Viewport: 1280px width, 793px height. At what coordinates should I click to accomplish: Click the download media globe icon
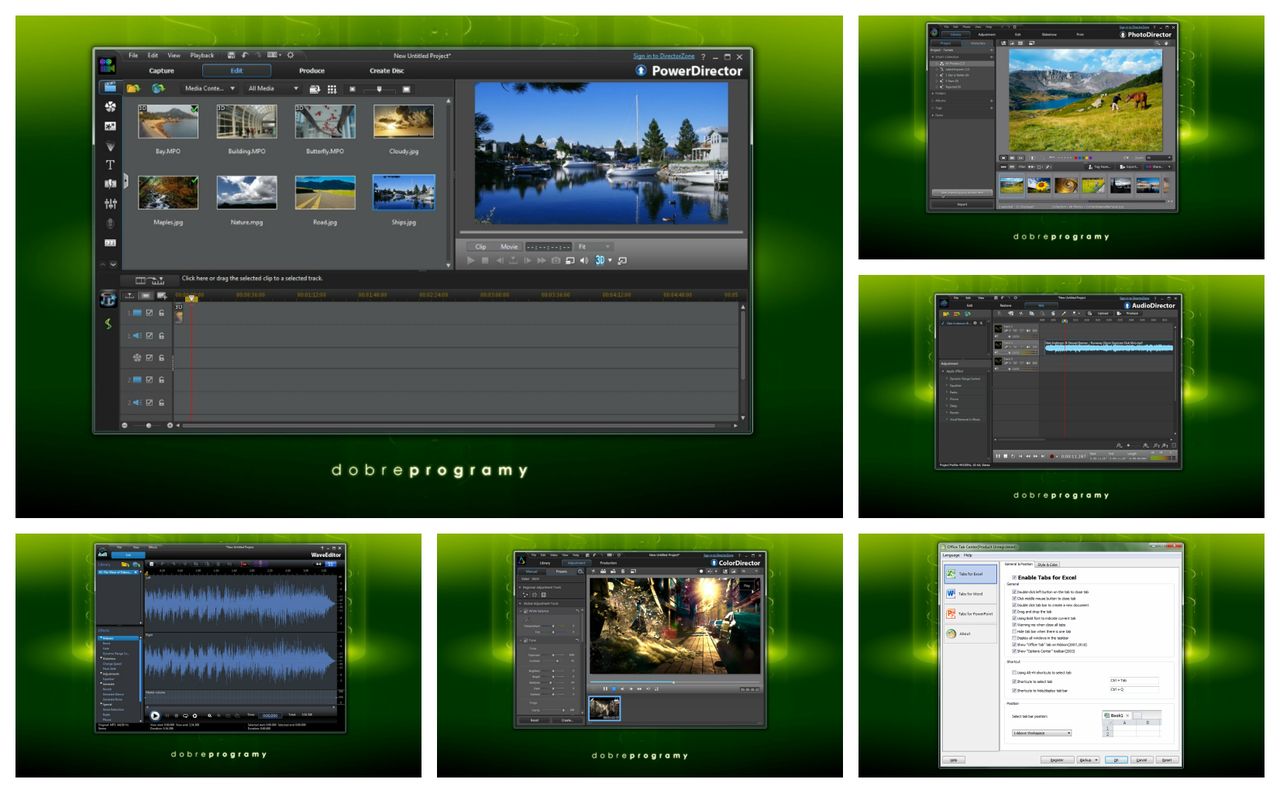158,88
